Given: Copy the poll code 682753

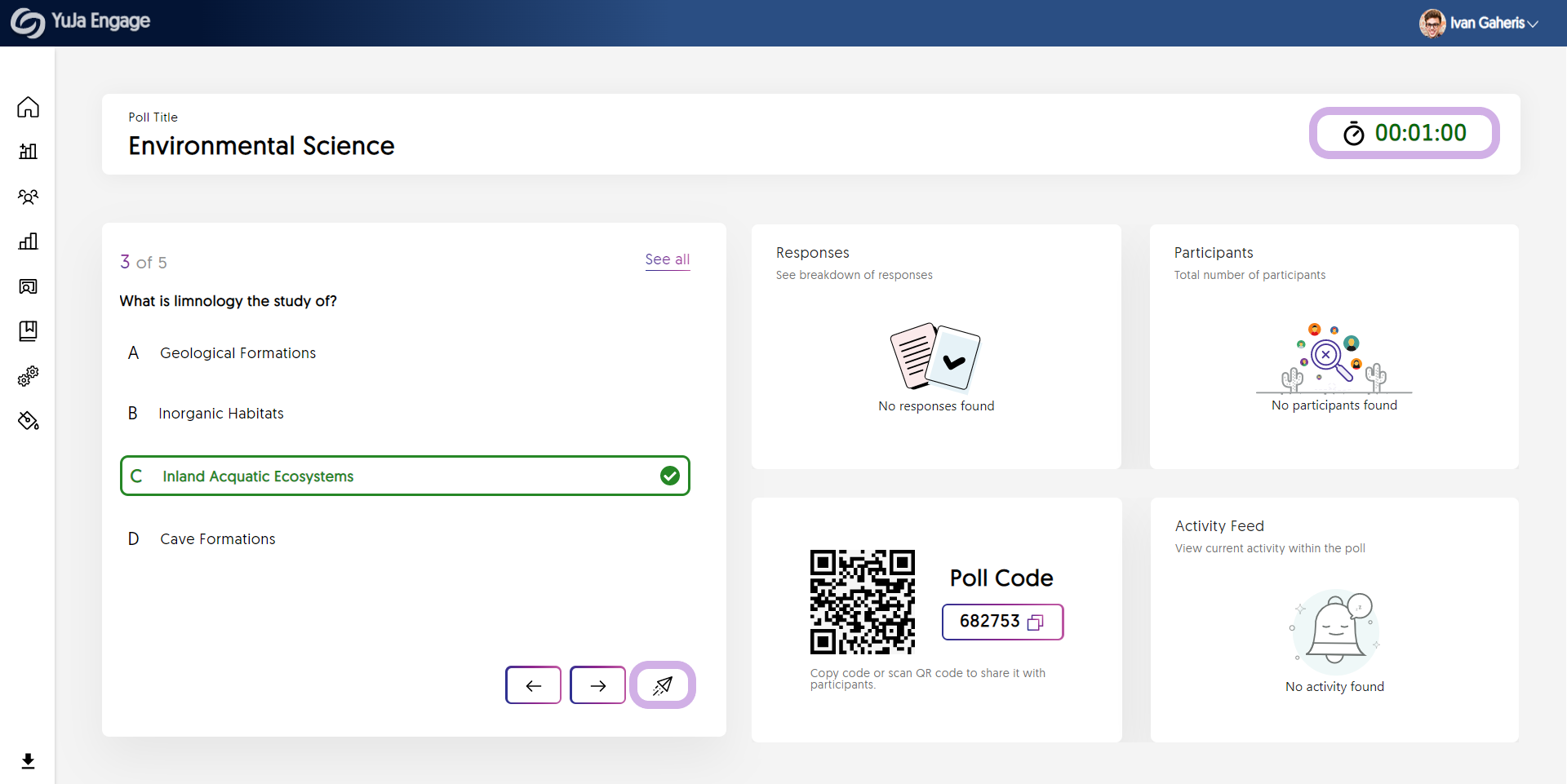Looking at the screenshot, I should 1035,622.
